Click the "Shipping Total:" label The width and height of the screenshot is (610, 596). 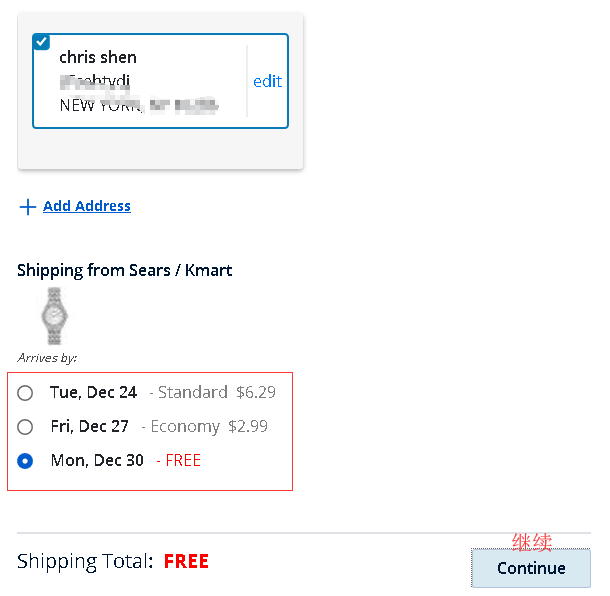coord(85,561)
